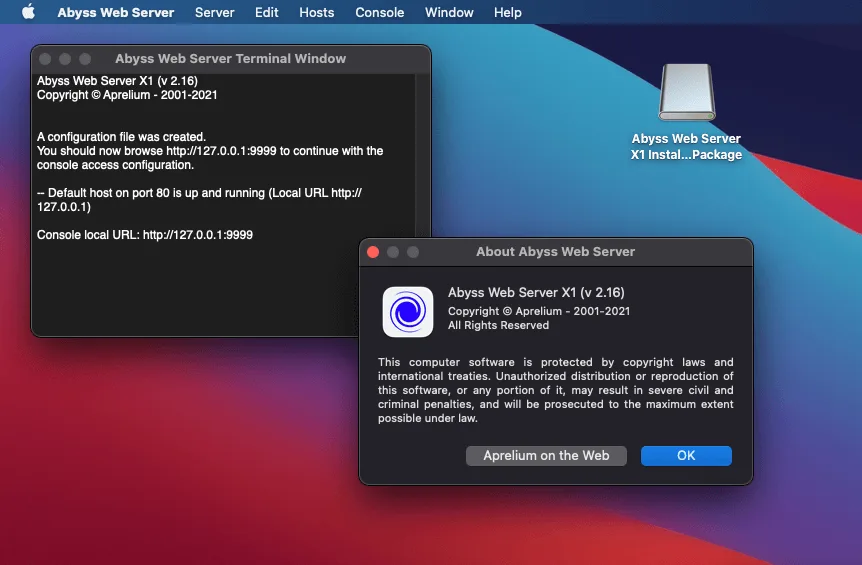Click the Abyss swirl logo in About dialog
Screen dimensions: 862x565
click(x=408, y=312)
